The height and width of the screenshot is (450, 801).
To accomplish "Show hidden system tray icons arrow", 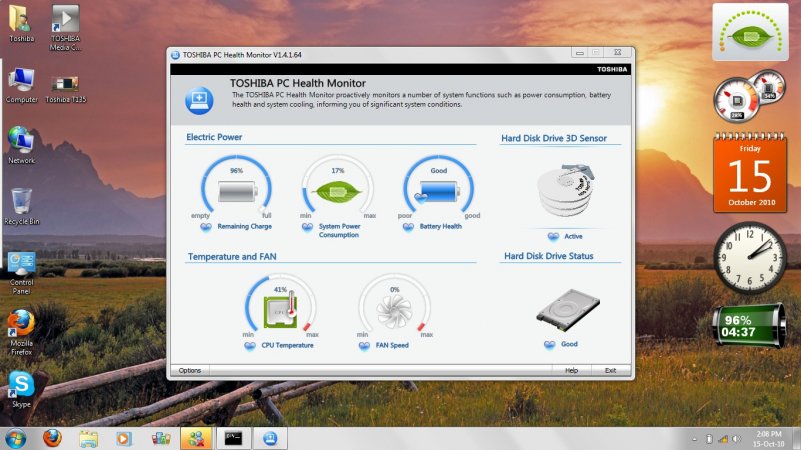I will 695,439.
